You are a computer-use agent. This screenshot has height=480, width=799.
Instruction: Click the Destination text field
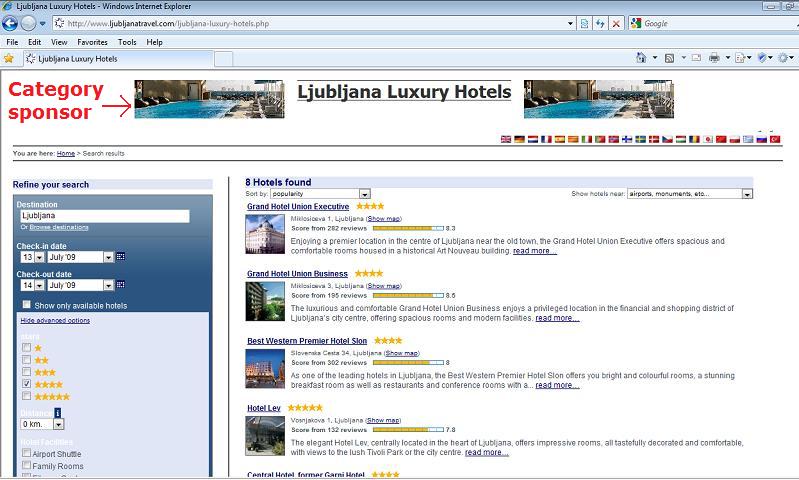click(x=104, y=215)
